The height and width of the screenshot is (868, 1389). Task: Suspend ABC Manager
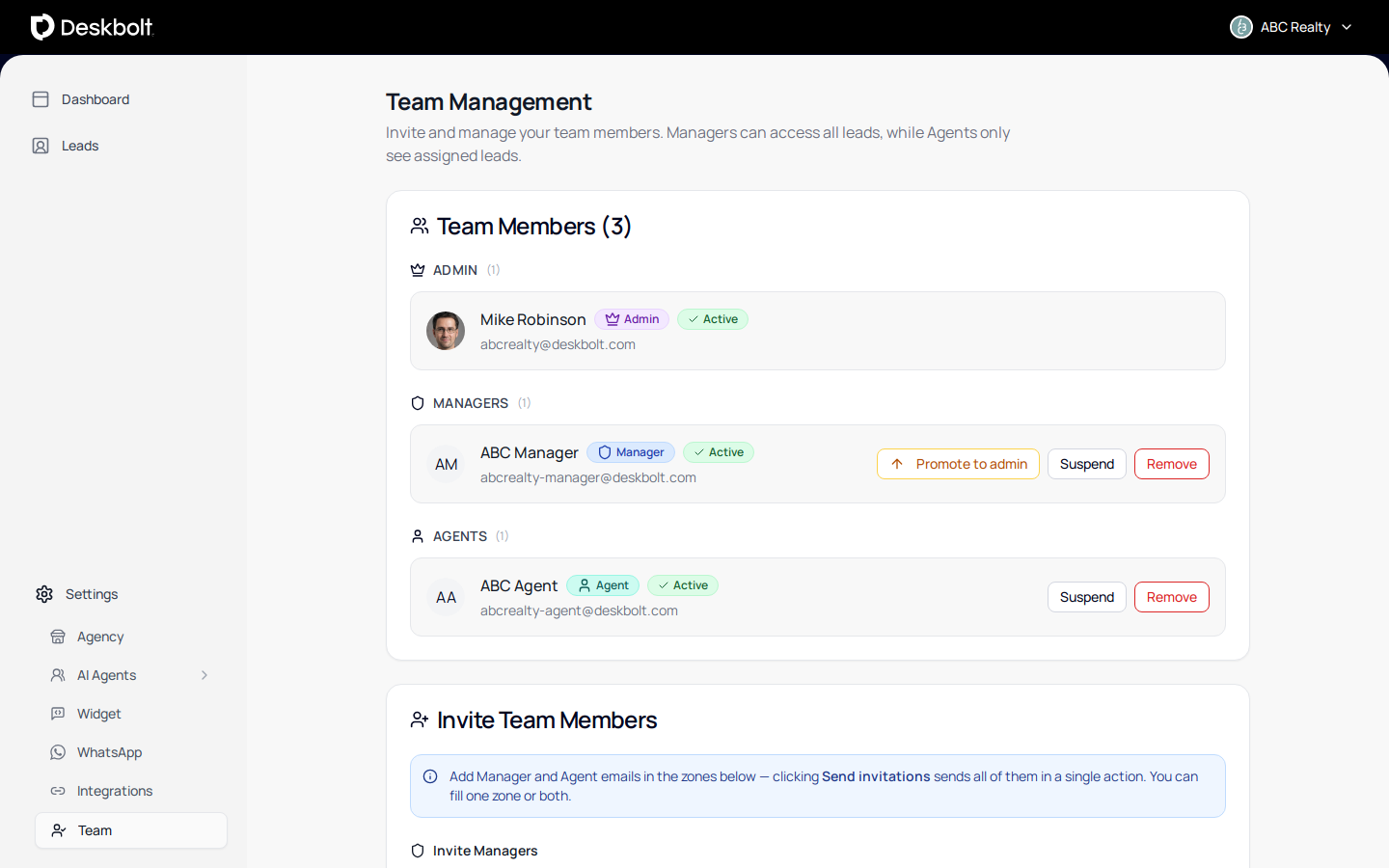tap(1087, 464)
